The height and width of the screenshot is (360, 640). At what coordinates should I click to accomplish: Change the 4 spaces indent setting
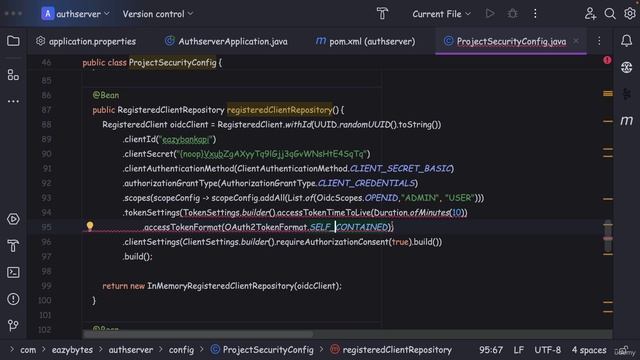pyautogui.click(x=589, y=350)
